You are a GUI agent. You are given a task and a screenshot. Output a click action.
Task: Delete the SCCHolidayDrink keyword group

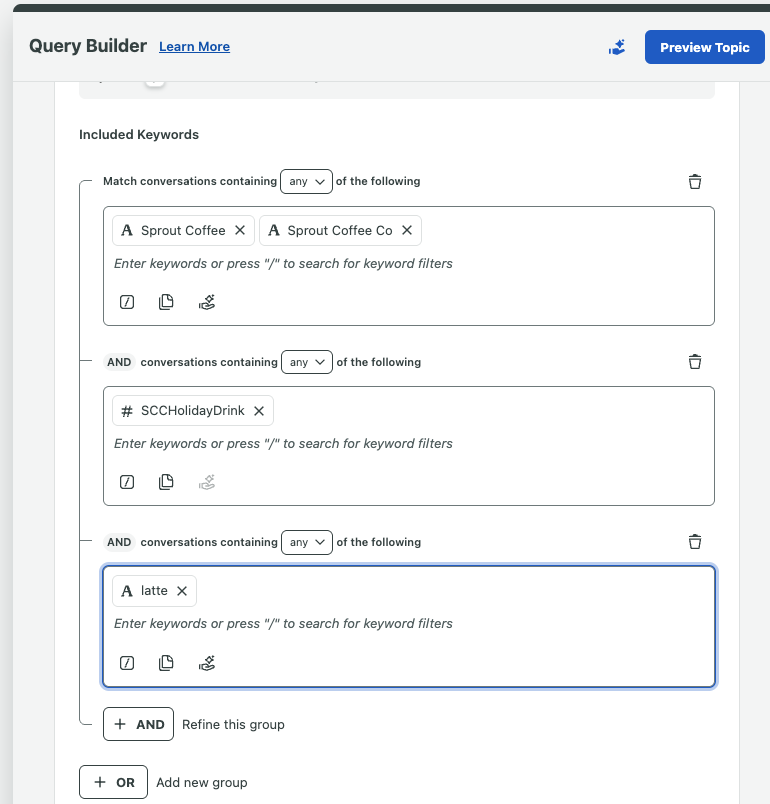click(x=695, y=361)
